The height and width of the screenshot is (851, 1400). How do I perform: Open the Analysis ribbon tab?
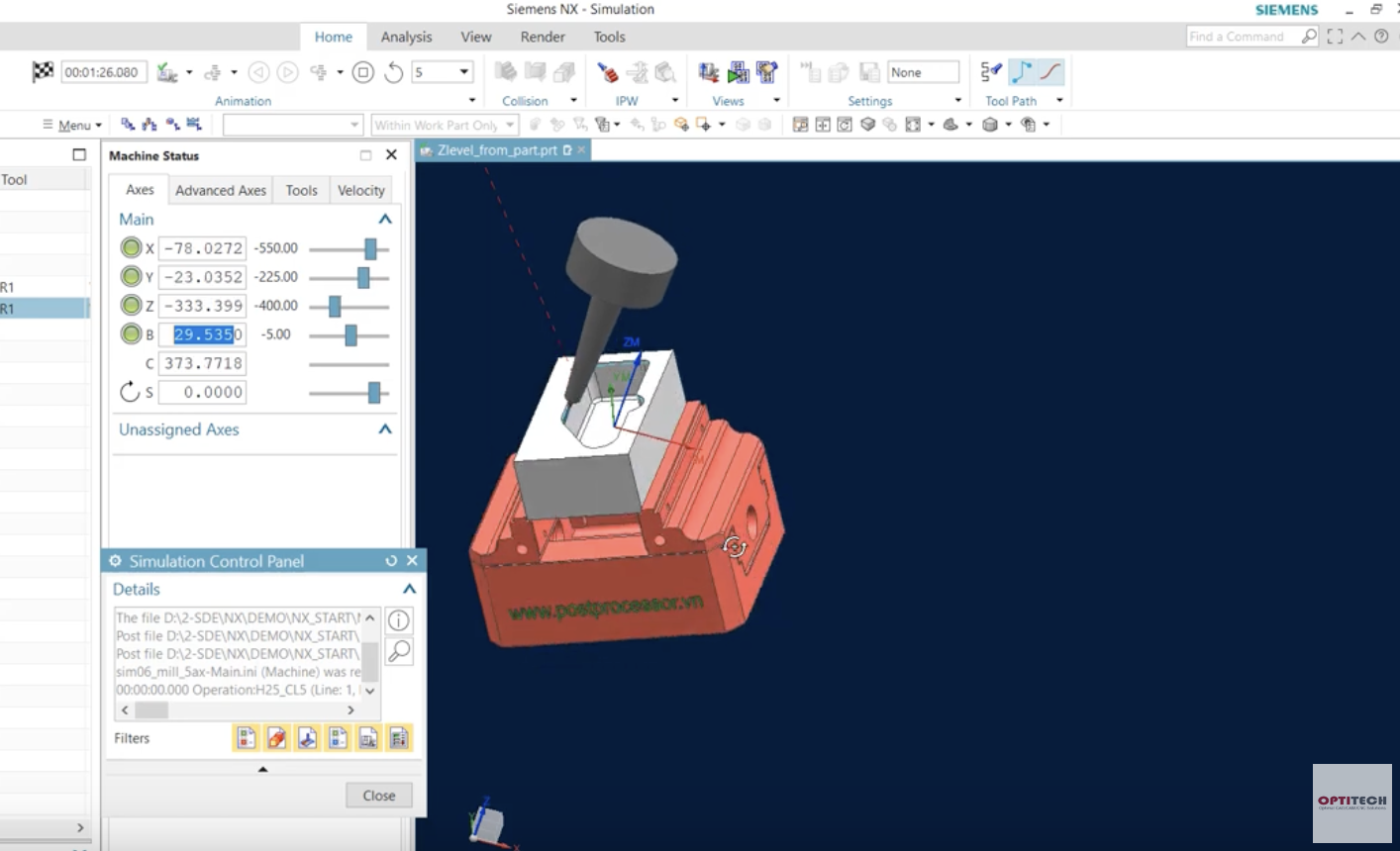[x=406, y=37]
